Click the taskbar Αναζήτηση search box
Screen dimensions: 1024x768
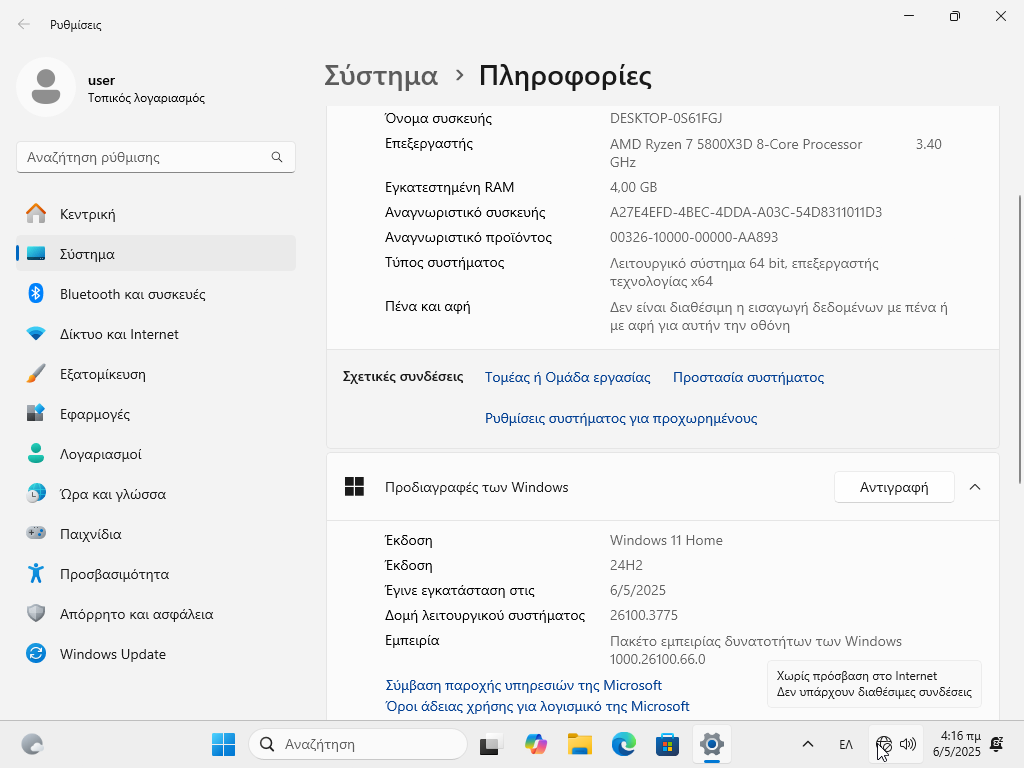pyautogui.click(x=358, y=744)
